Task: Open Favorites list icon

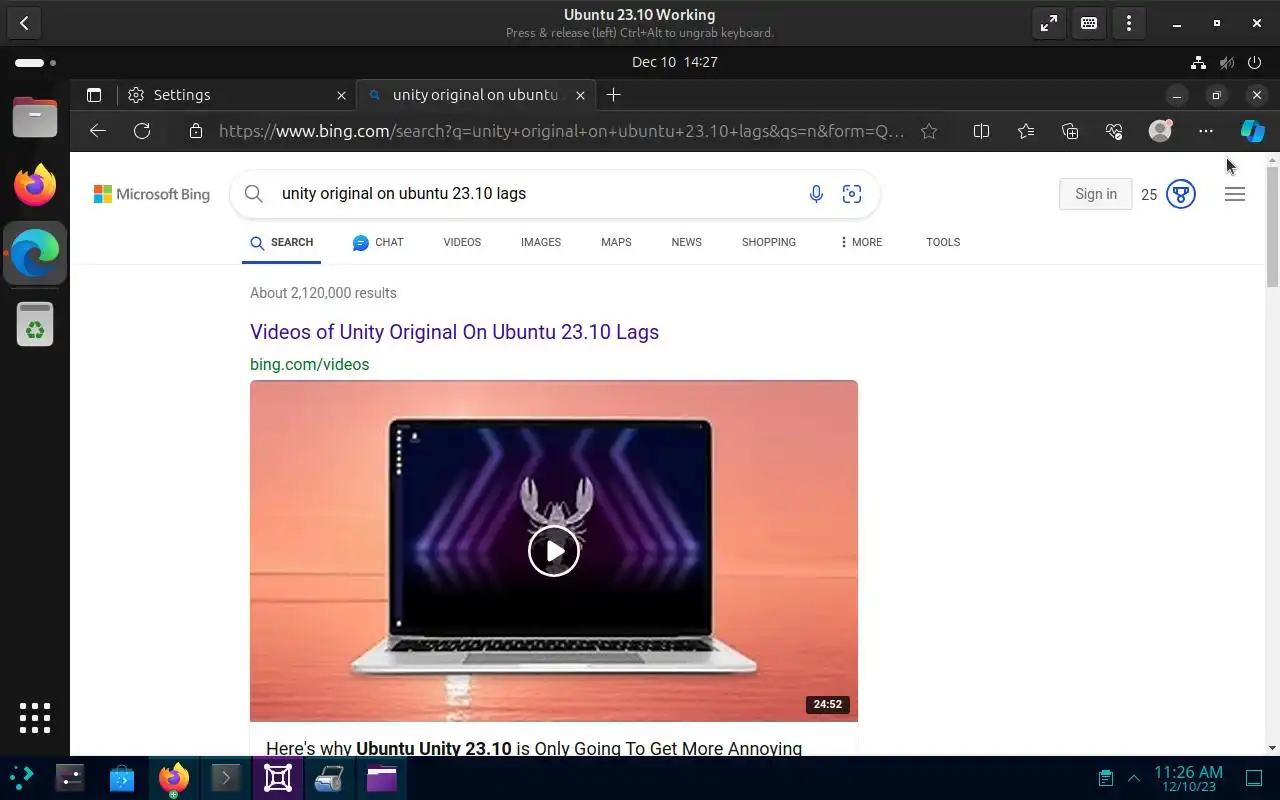Action: (x=1025, y=131)
